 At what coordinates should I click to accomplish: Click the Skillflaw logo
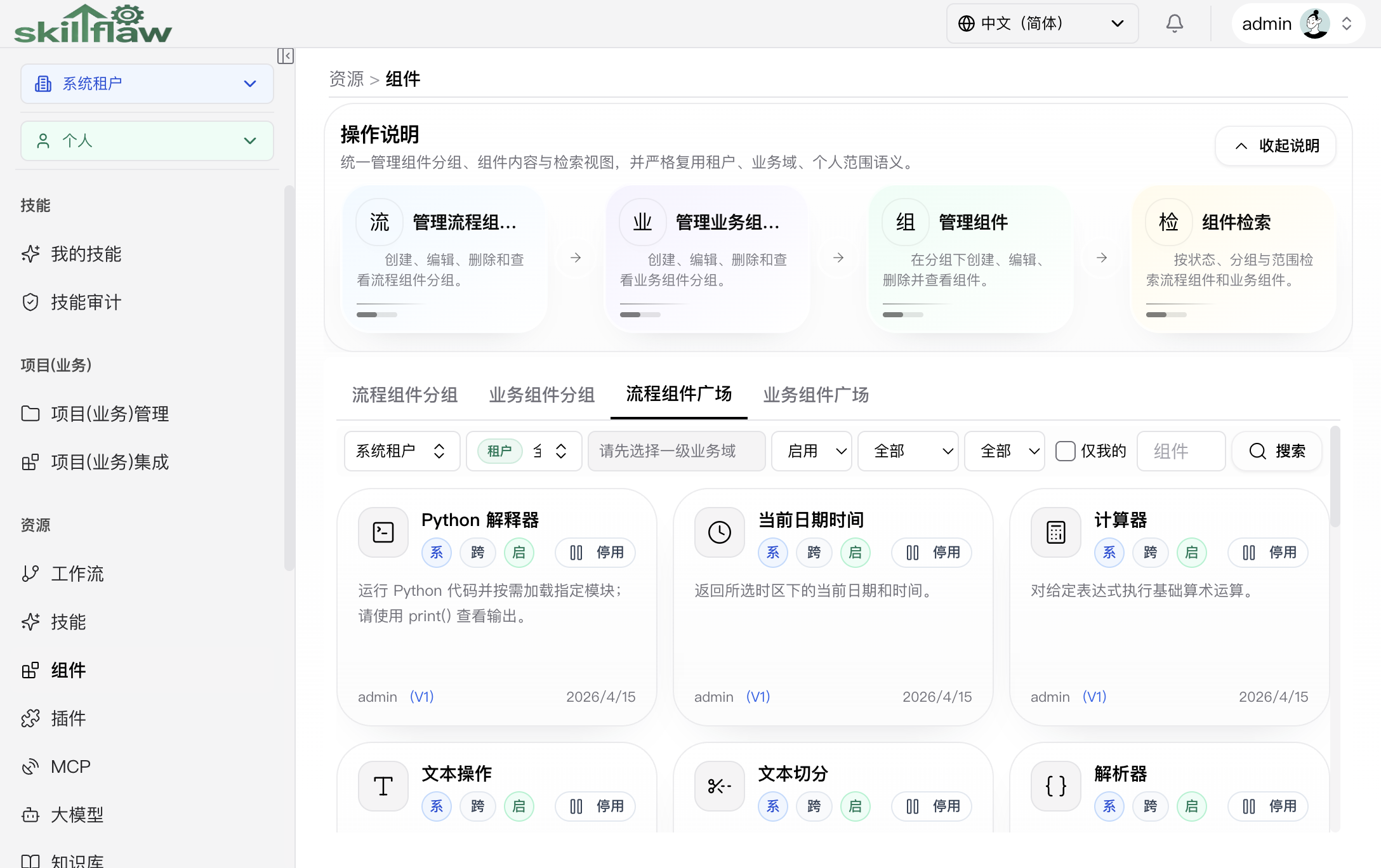pos(93,23)
